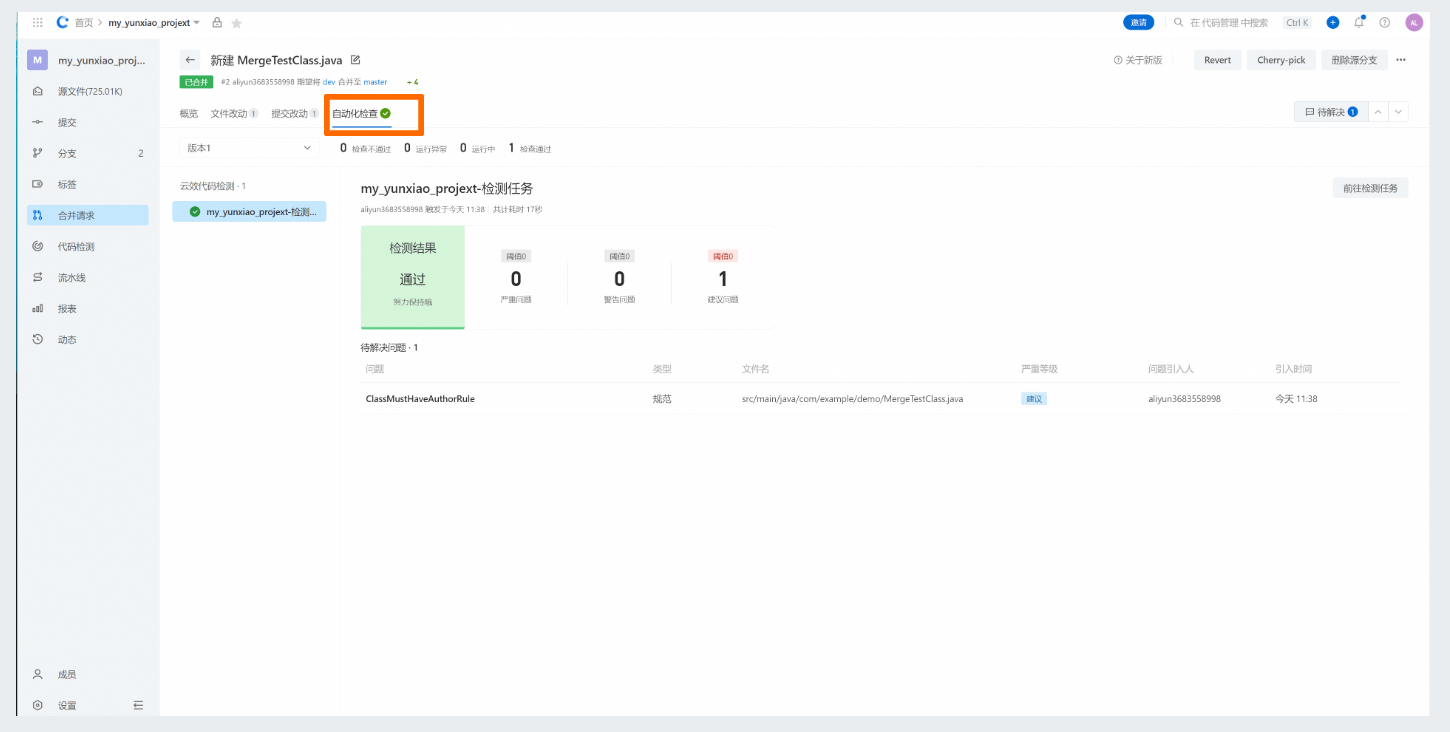Click the 前往检测任务 button
The width and height of the screenshot is (1450, 732).
point(1370,188)
